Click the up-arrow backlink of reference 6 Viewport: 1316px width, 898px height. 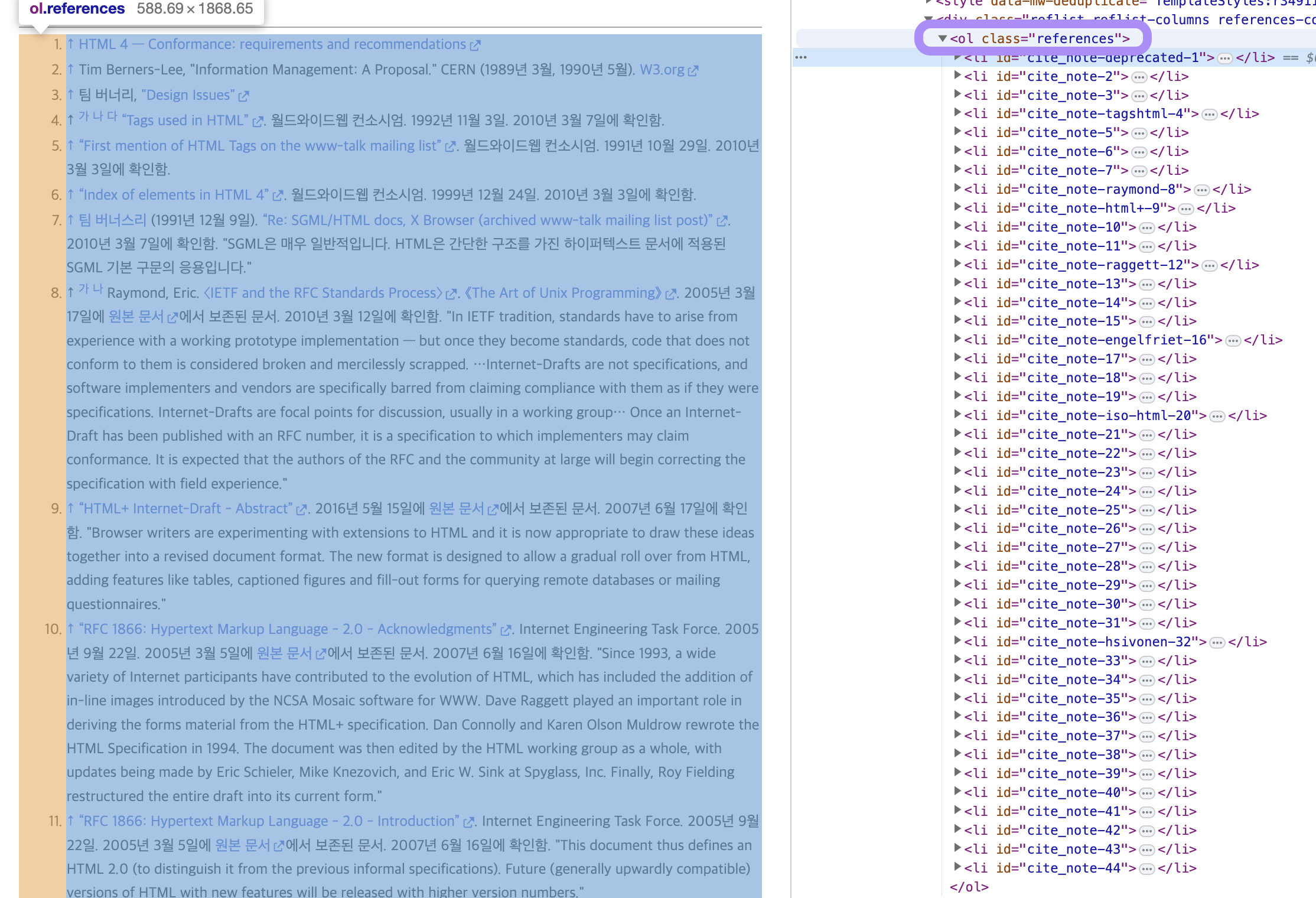[70, 194]
